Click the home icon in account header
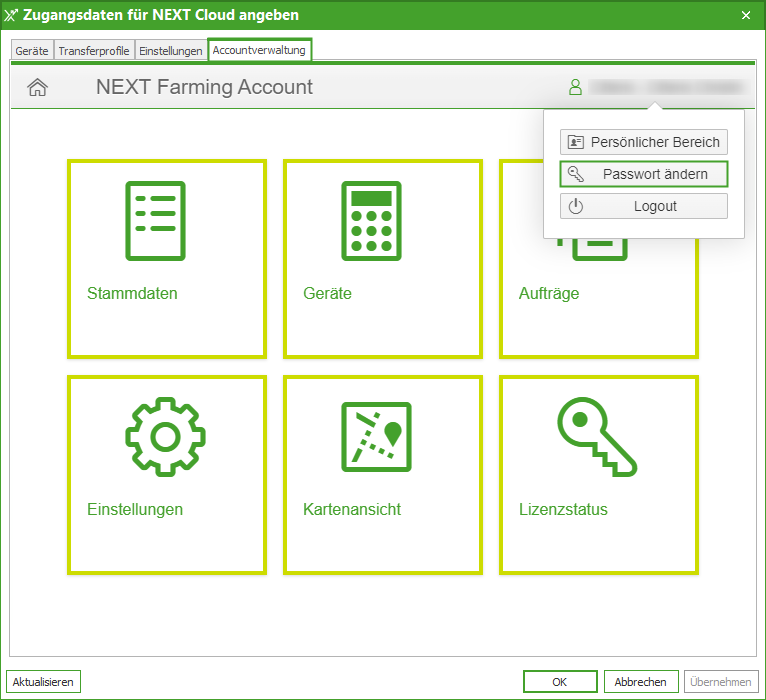This screenshot has width=766, height=700. pos(37,87)
